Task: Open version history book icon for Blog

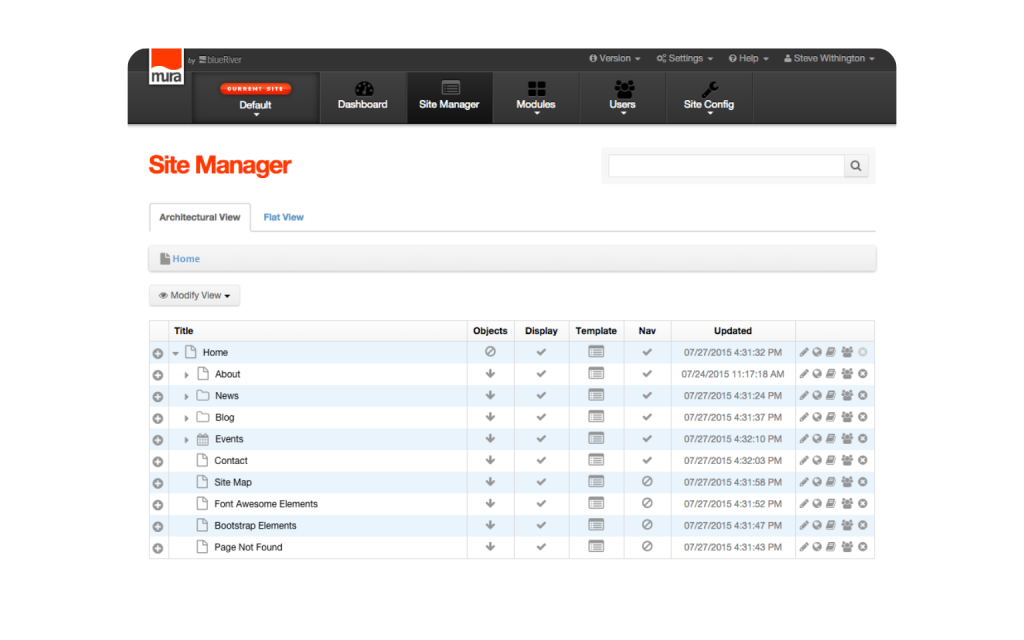Action: coord(831,418)
